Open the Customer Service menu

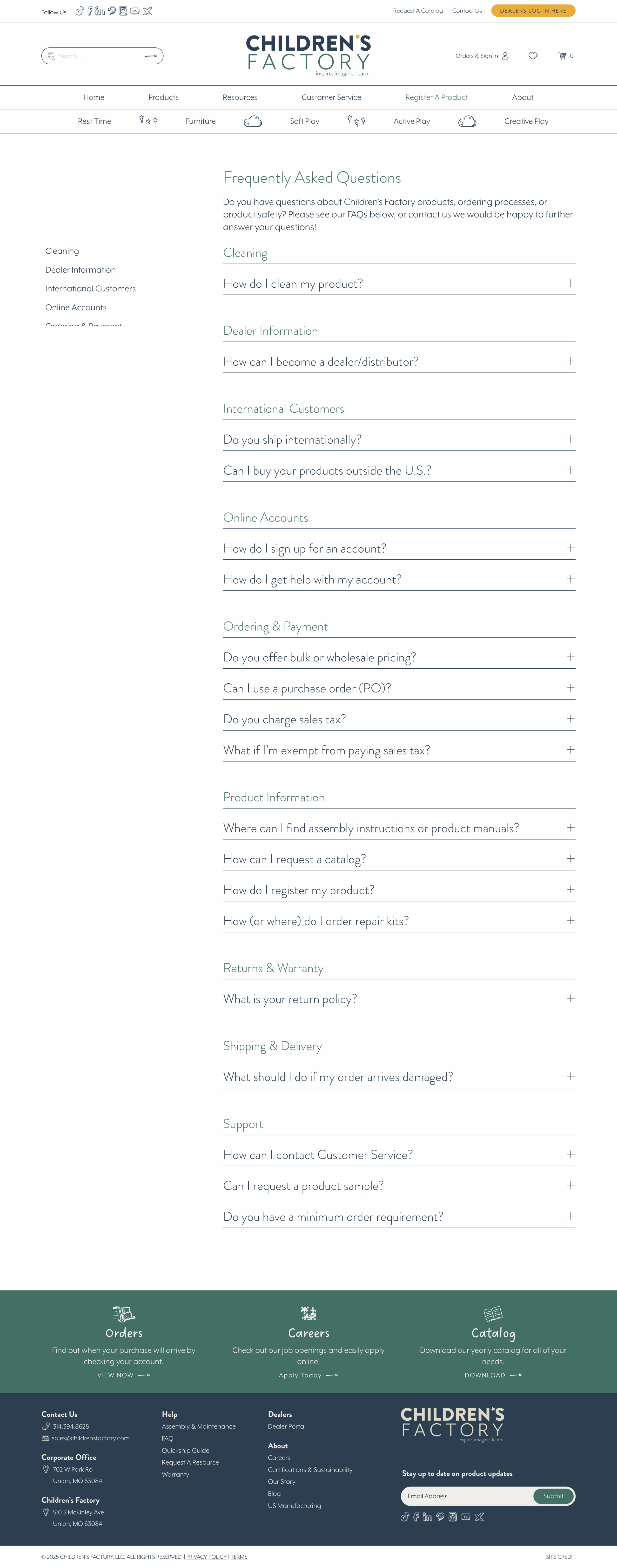click(x=331, y=97)
